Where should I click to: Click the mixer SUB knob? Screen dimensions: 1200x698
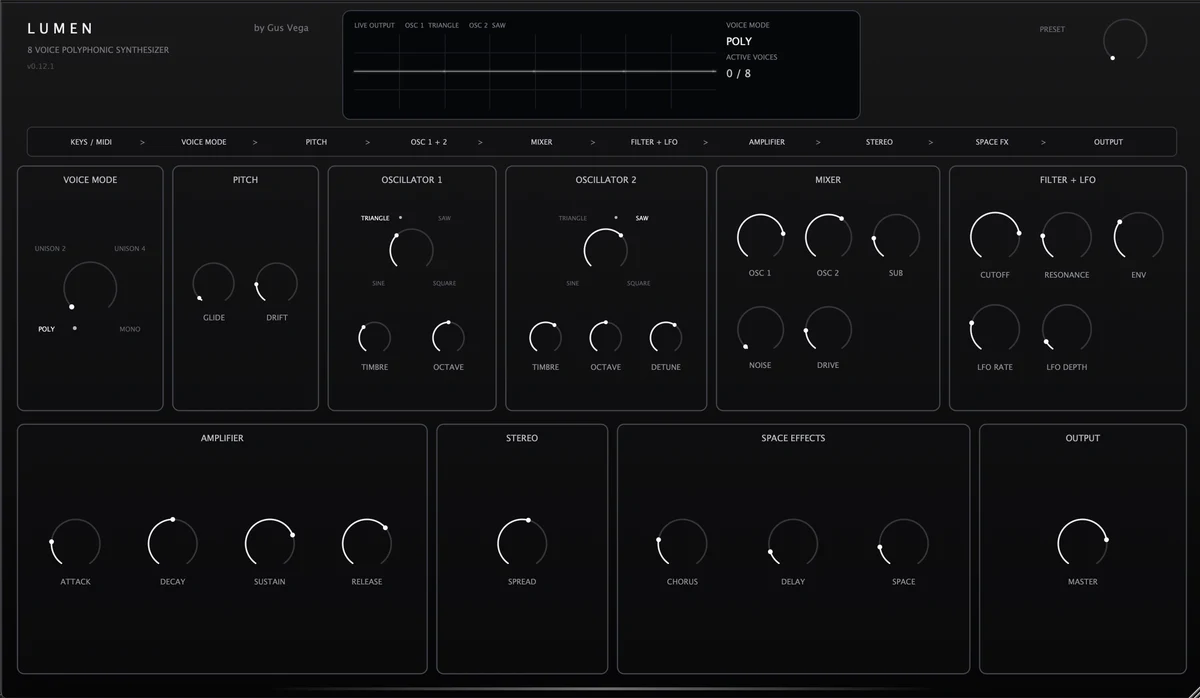click(896, 238)
